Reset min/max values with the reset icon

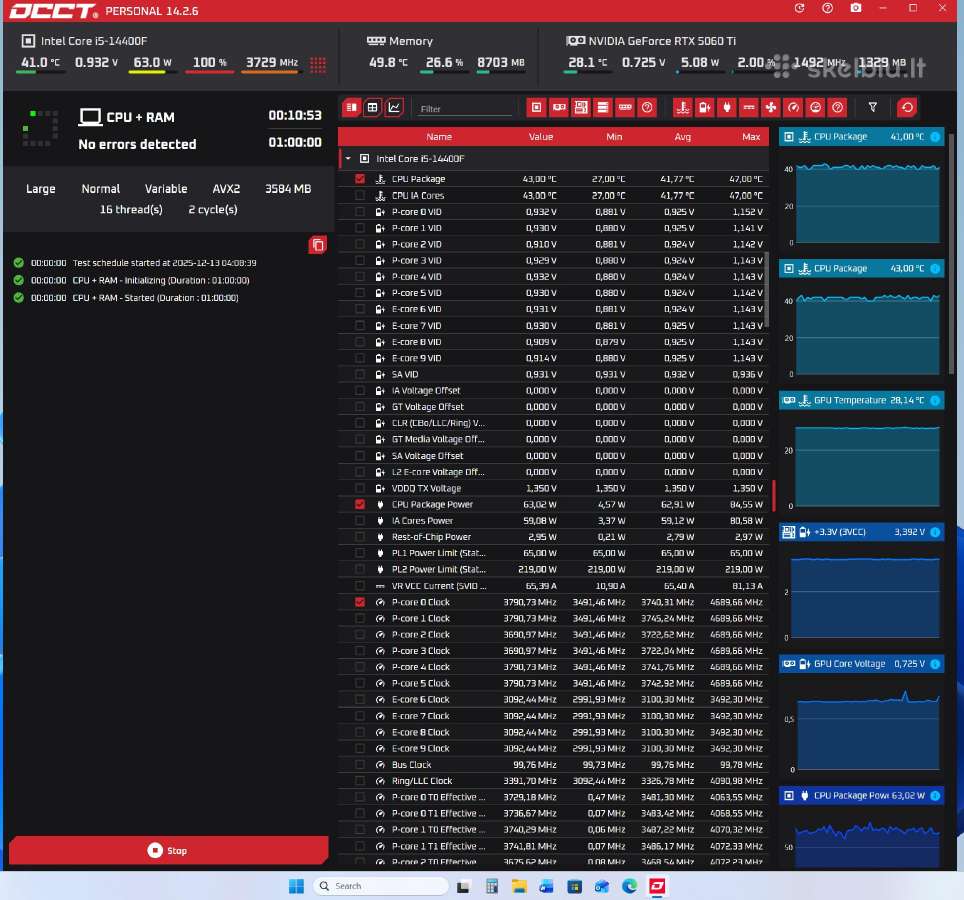tap(907, 108)
